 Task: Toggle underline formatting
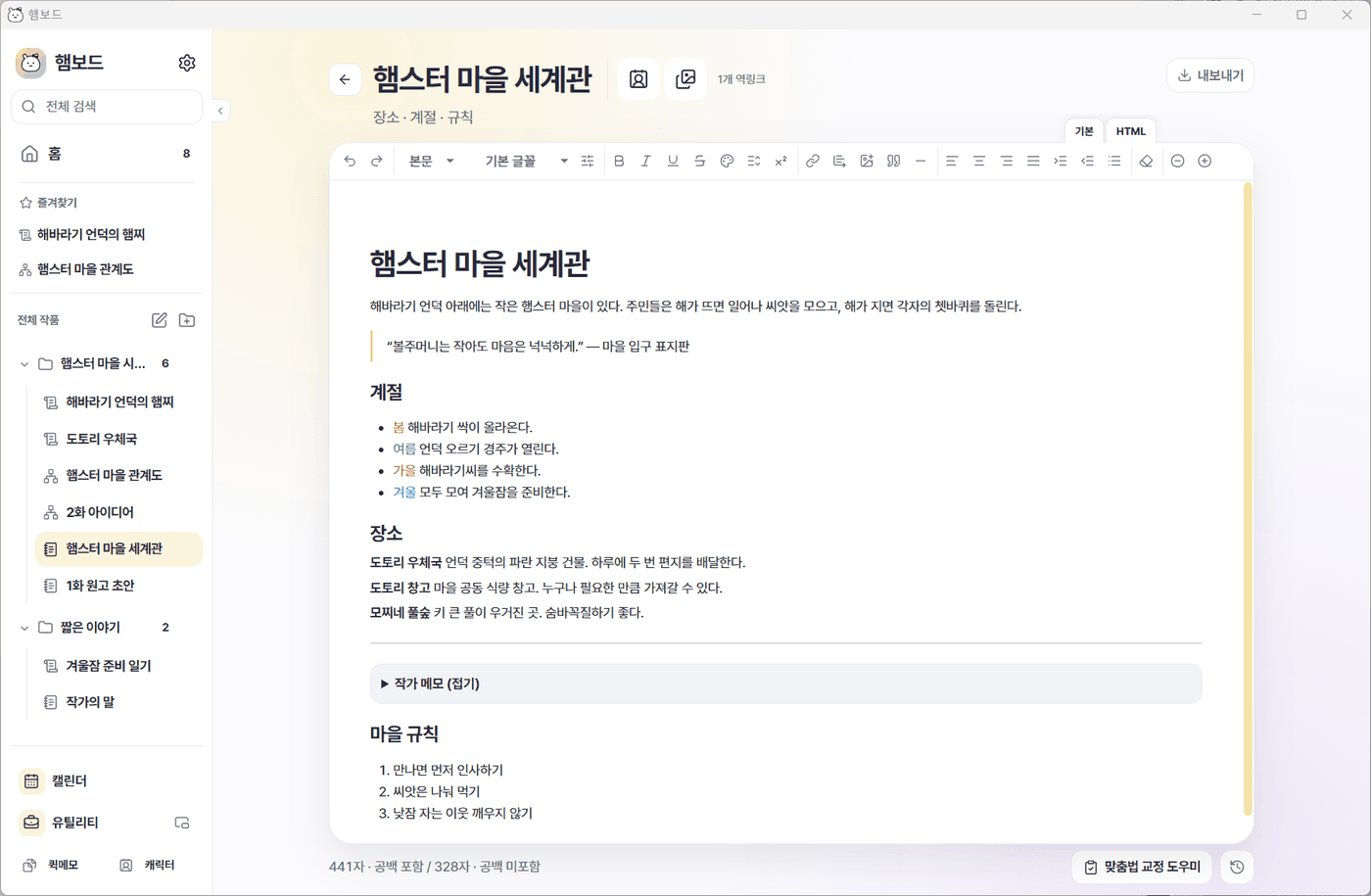673,162
